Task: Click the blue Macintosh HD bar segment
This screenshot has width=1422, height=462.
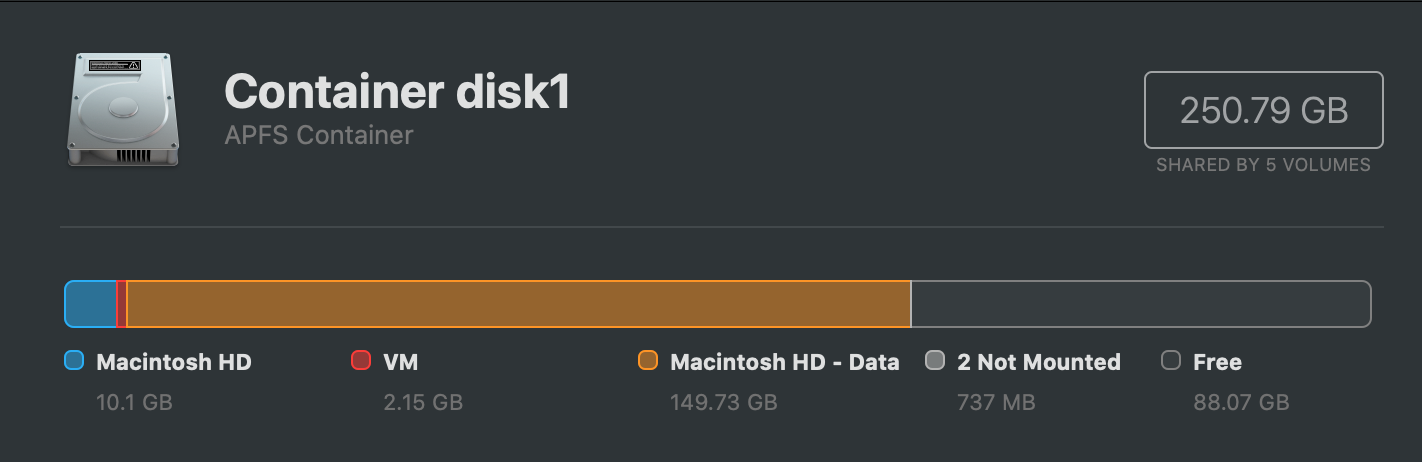Action: tap(91, 304)
